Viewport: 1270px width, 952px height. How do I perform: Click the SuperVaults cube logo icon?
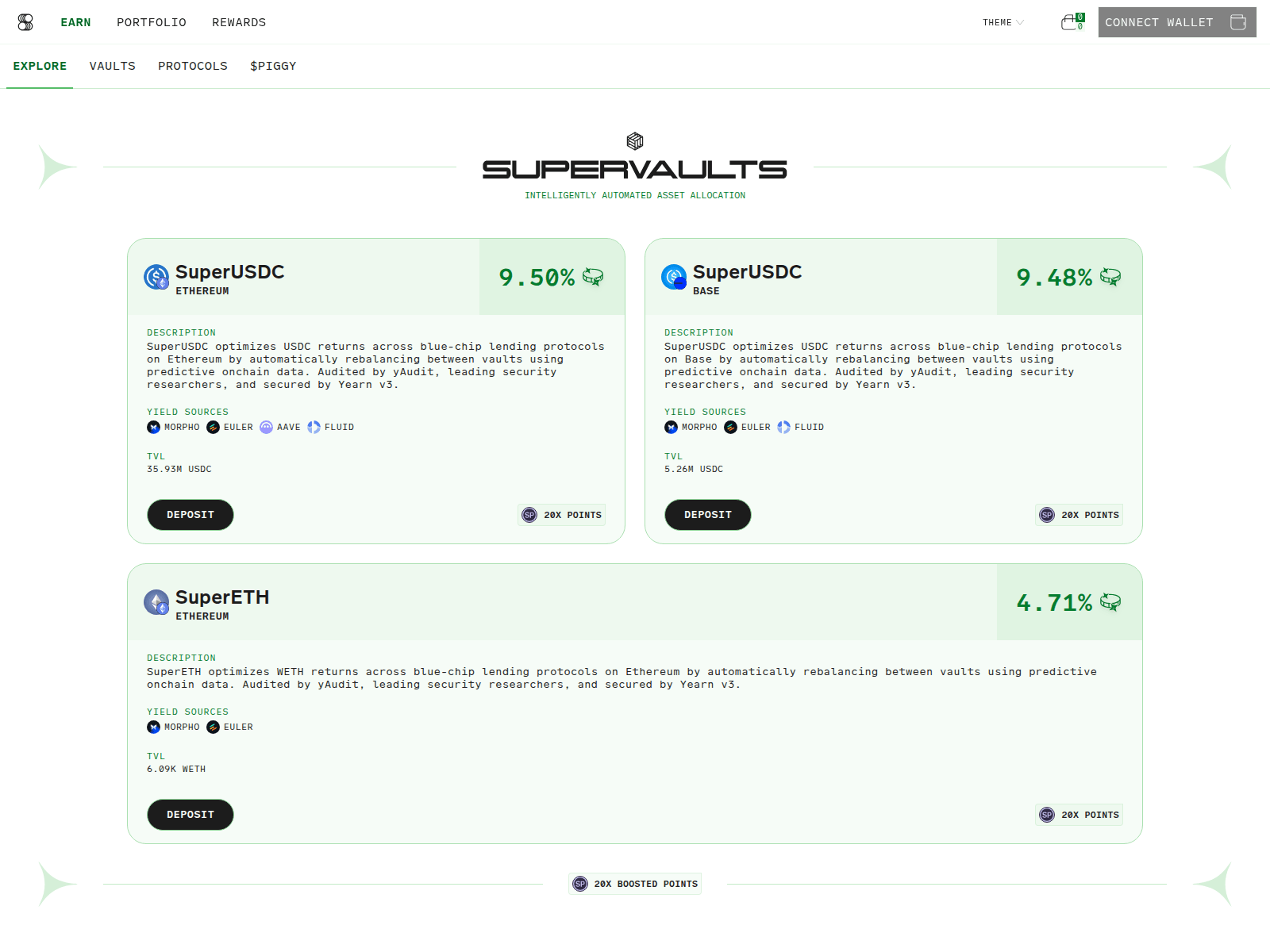point(635,141)
